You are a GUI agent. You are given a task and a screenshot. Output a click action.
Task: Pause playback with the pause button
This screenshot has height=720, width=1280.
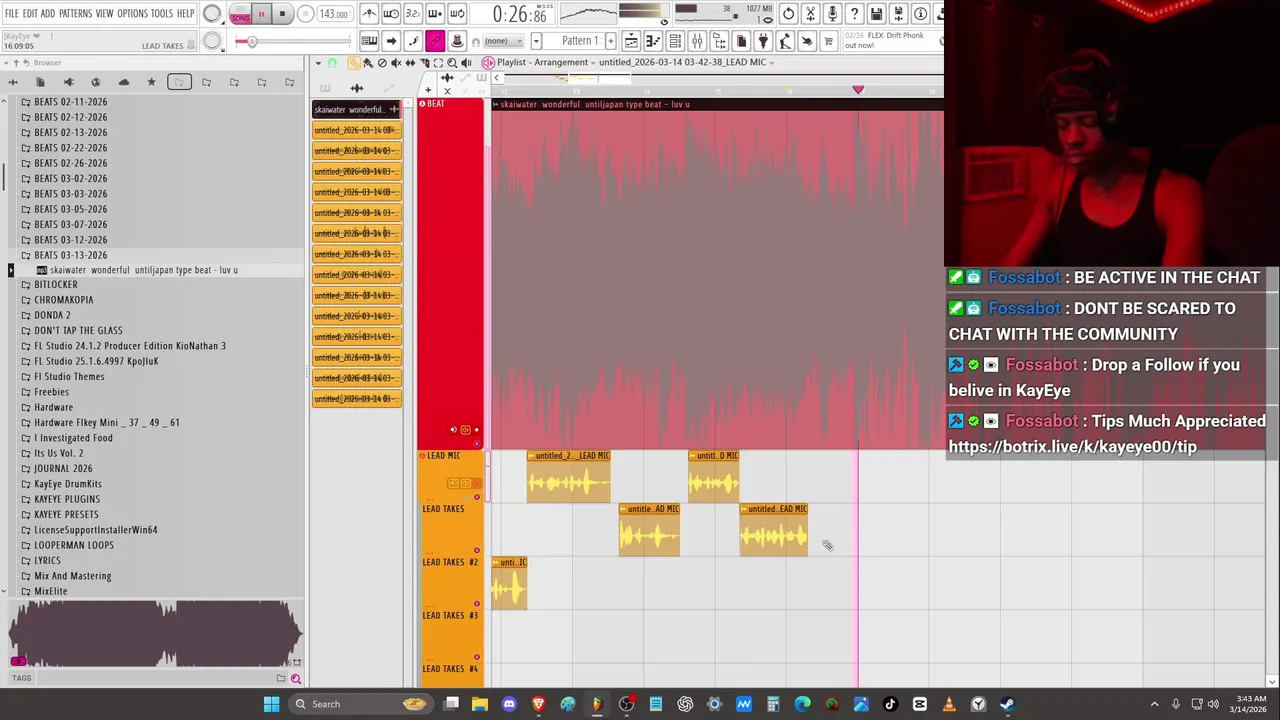(x=261, y=14)
